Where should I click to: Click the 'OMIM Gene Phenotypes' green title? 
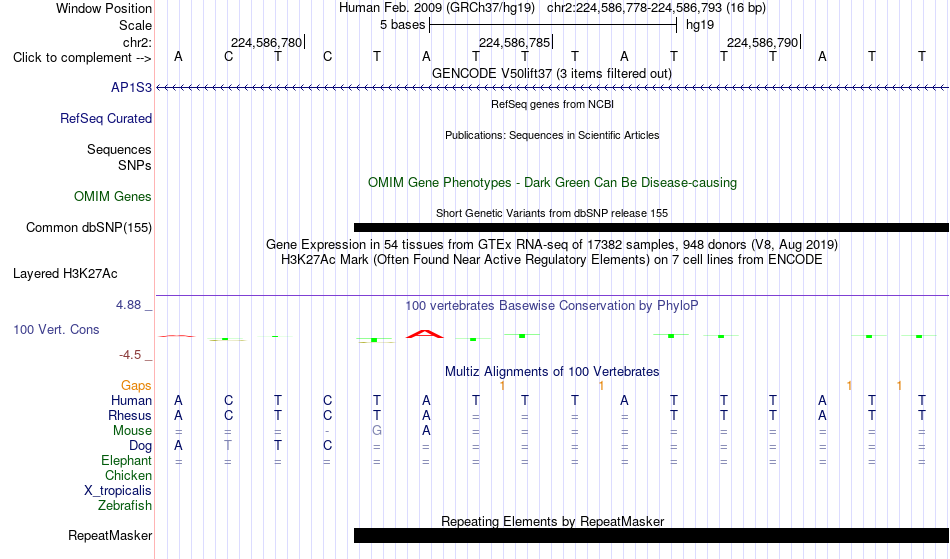click(x=552, y=182)
